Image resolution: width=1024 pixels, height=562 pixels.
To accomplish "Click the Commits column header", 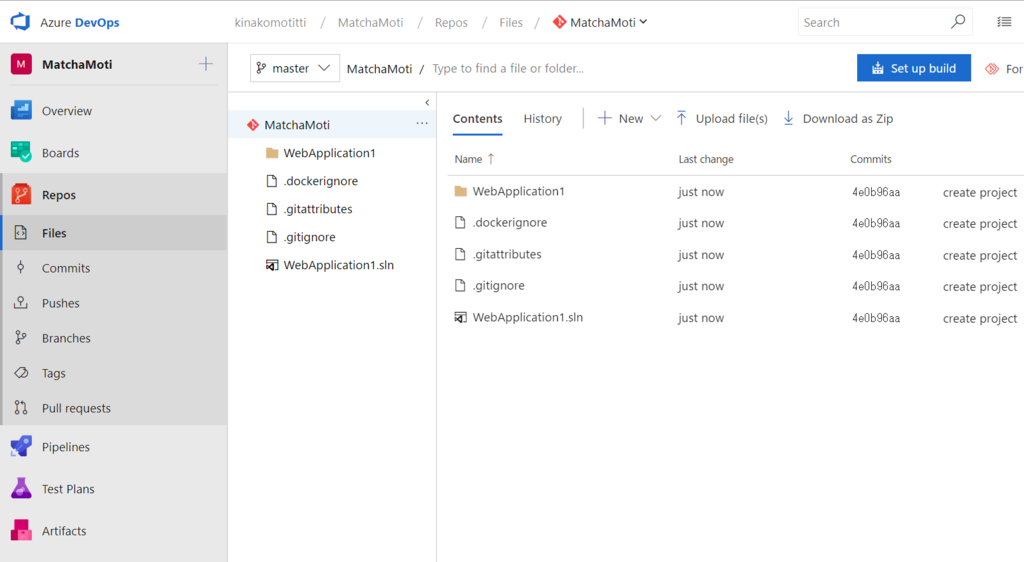I will [x=871, y=159].
